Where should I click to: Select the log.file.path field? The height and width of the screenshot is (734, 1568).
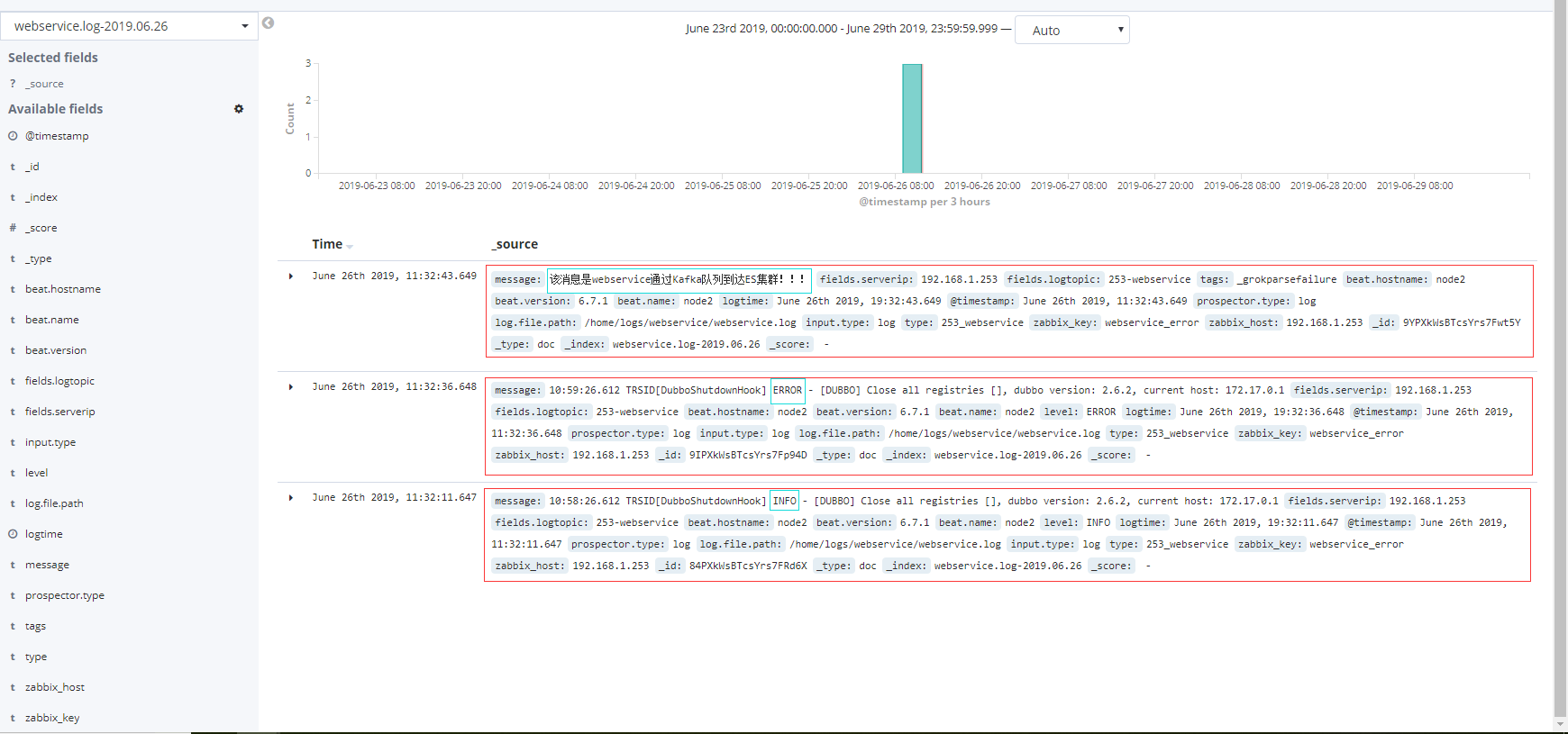tap(54, 503)
